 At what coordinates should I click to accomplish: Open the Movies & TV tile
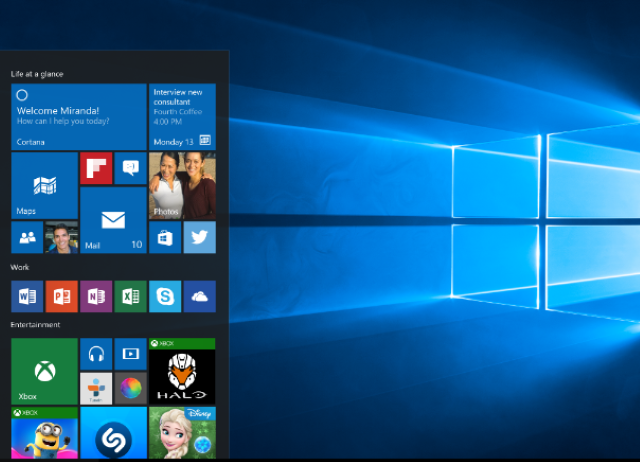coord(131,354)
